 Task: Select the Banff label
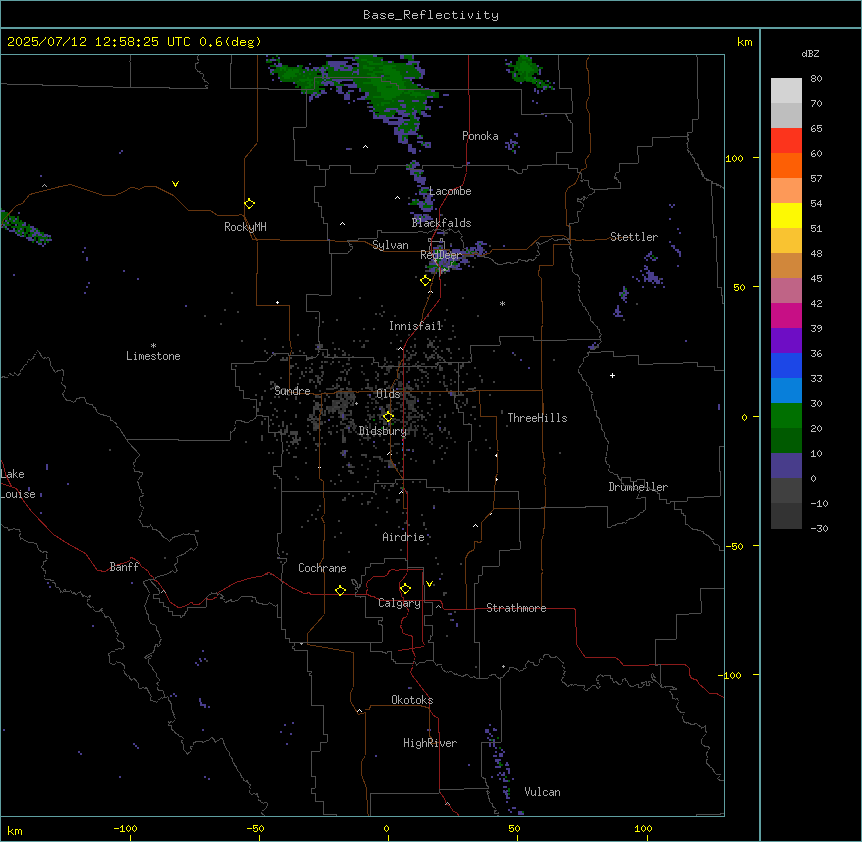(x=124, y=567)
